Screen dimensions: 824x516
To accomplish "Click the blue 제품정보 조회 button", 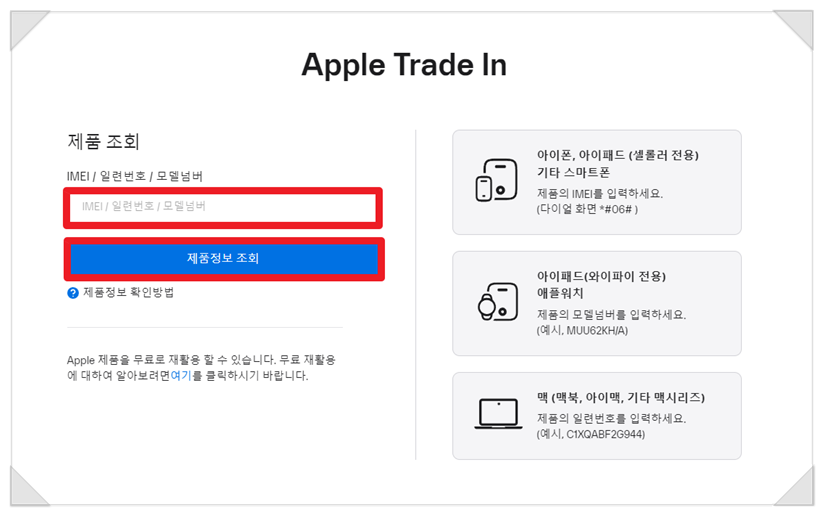I will coord(224,259).
